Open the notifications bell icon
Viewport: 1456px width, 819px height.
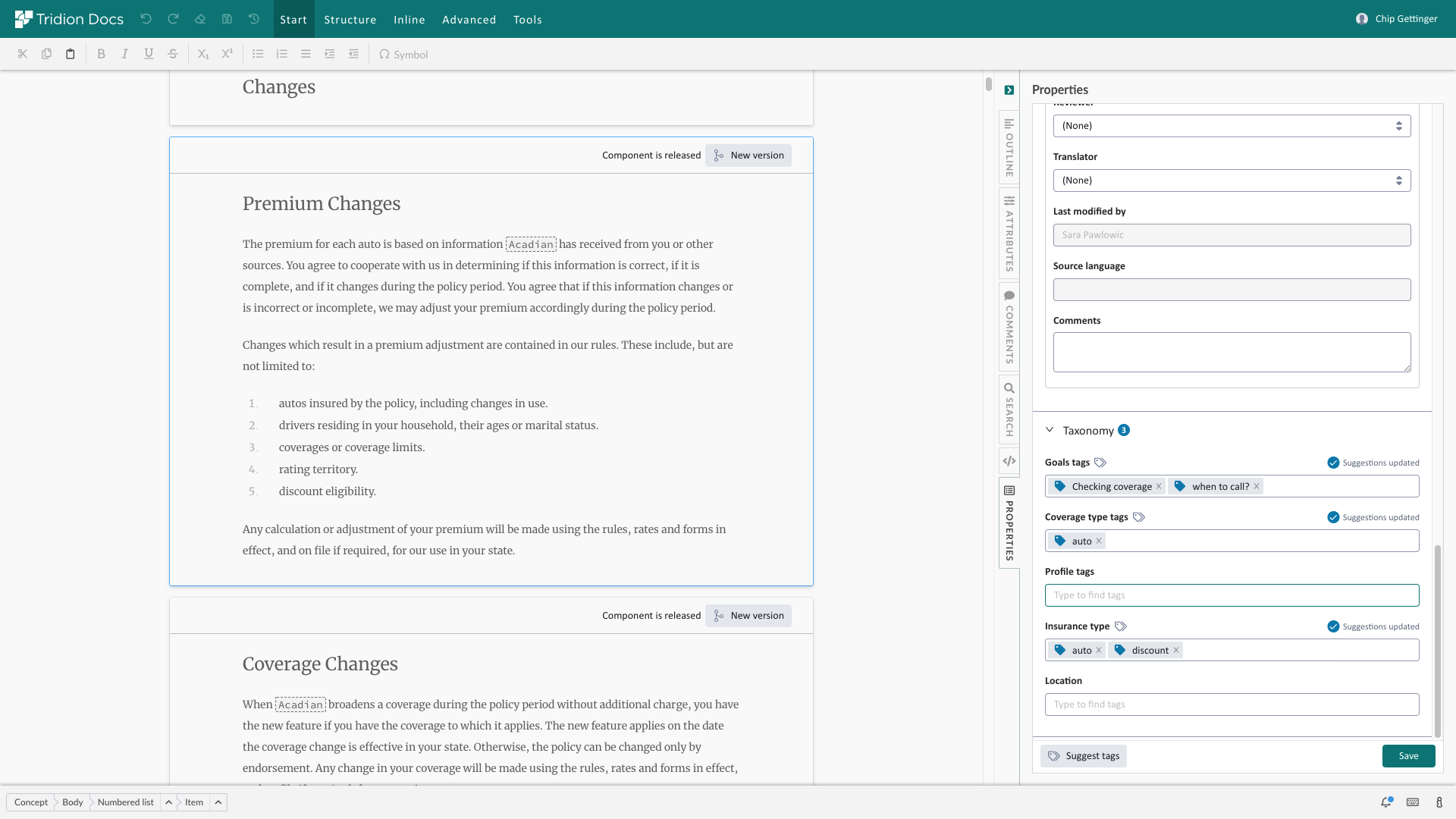[1386, 802]
